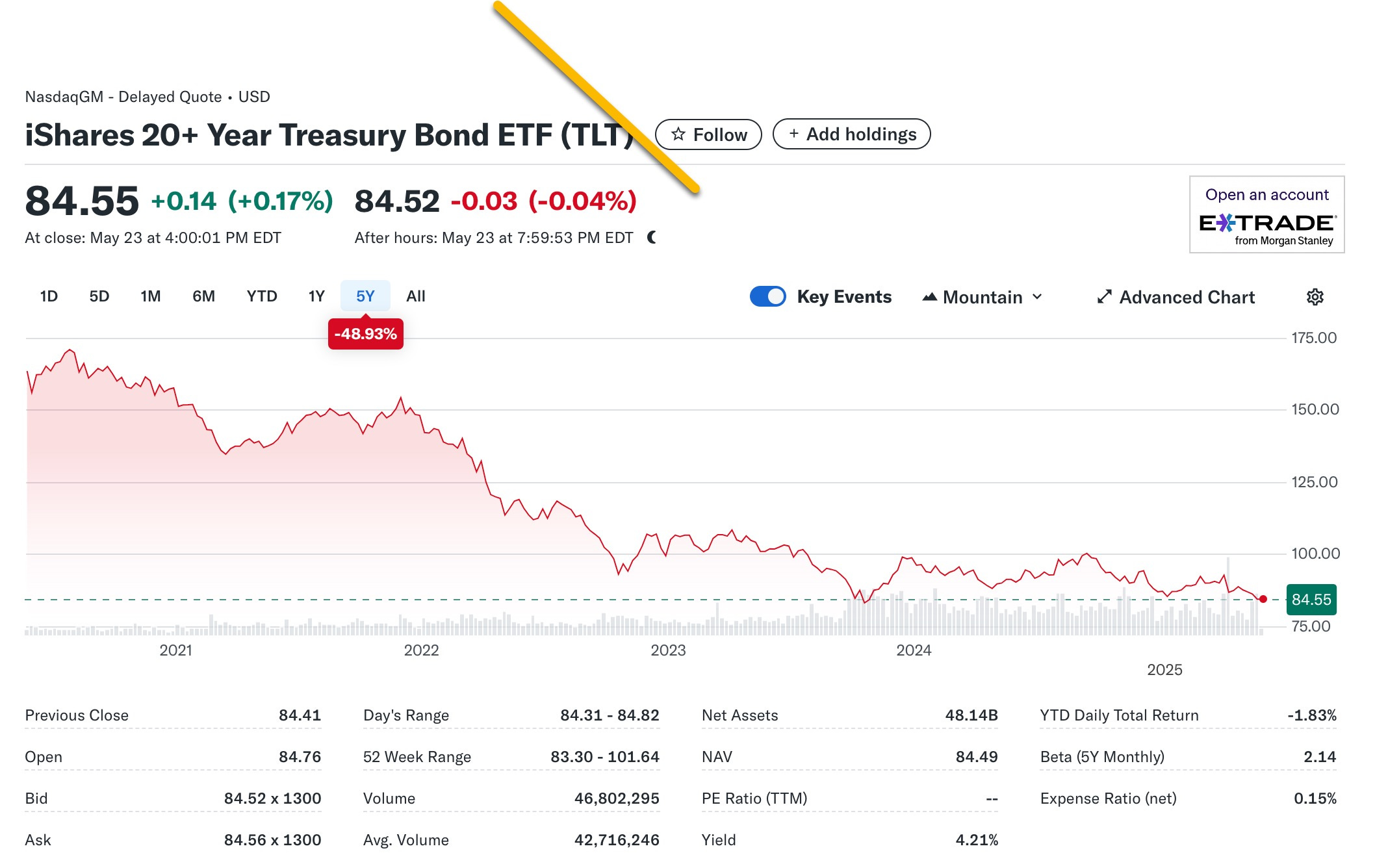Click the 2023 axis label

point(668,650)
